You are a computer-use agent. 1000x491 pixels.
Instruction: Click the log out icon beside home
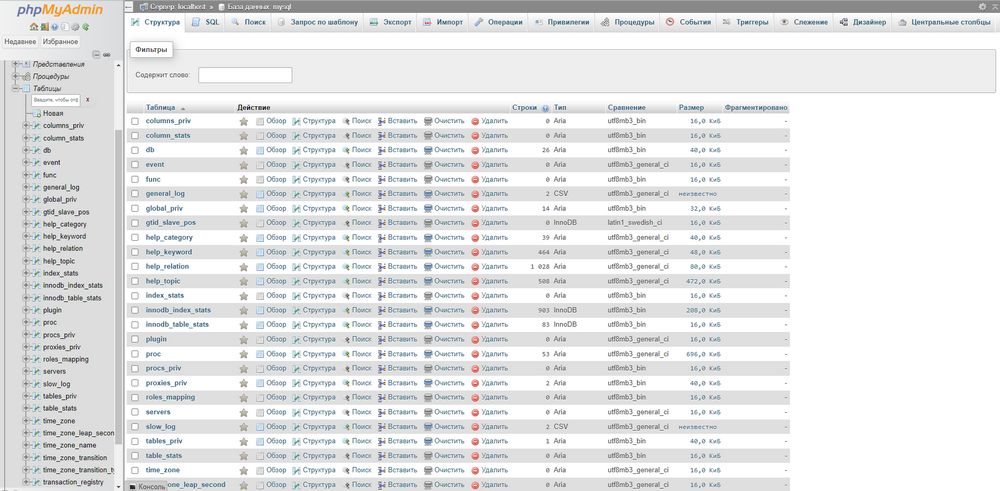45,27
